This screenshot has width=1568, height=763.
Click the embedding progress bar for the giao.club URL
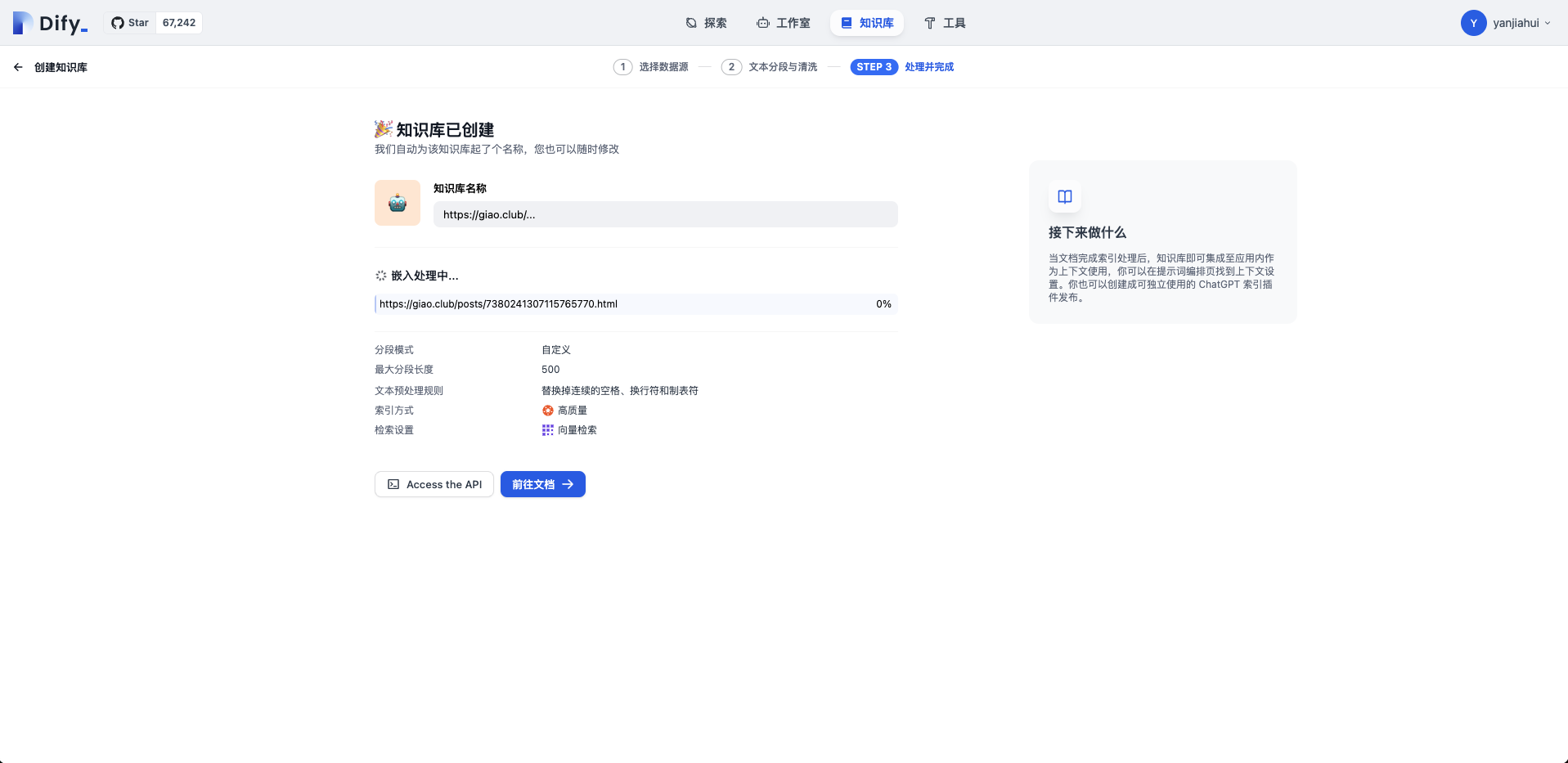636,304
